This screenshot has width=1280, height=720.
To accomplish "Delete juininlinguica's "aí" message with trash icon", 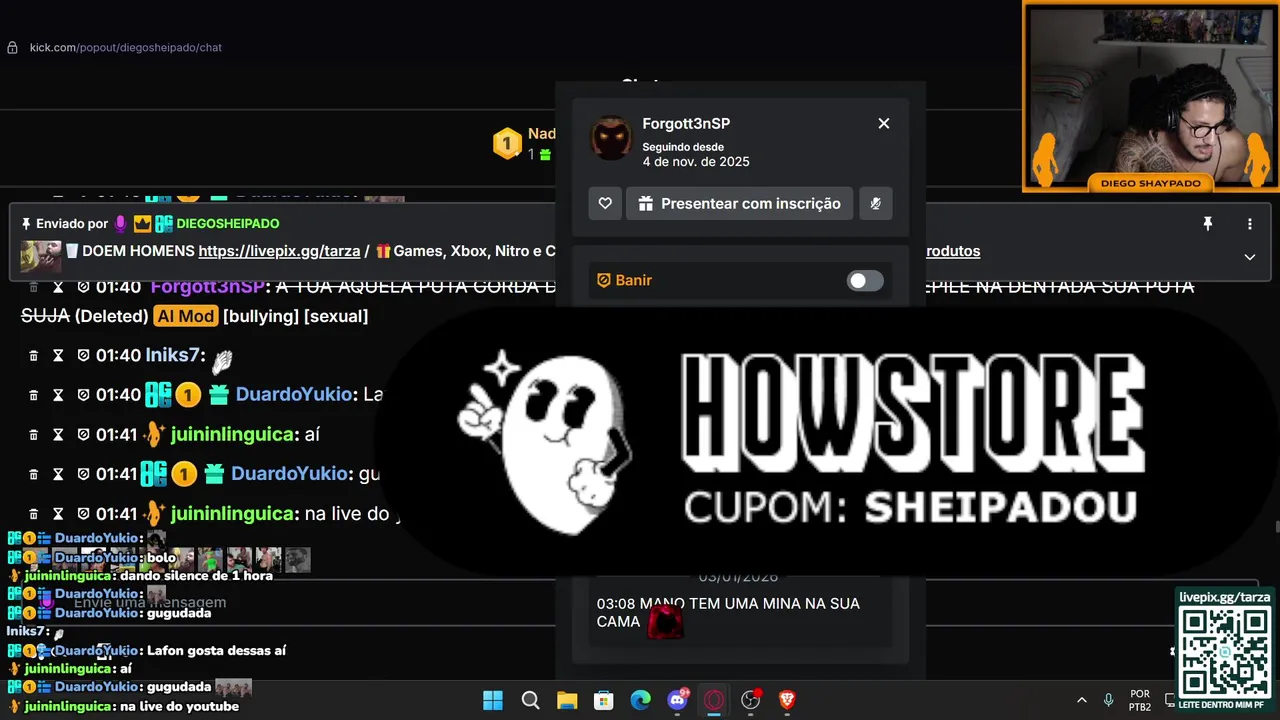I will (33, 435).
